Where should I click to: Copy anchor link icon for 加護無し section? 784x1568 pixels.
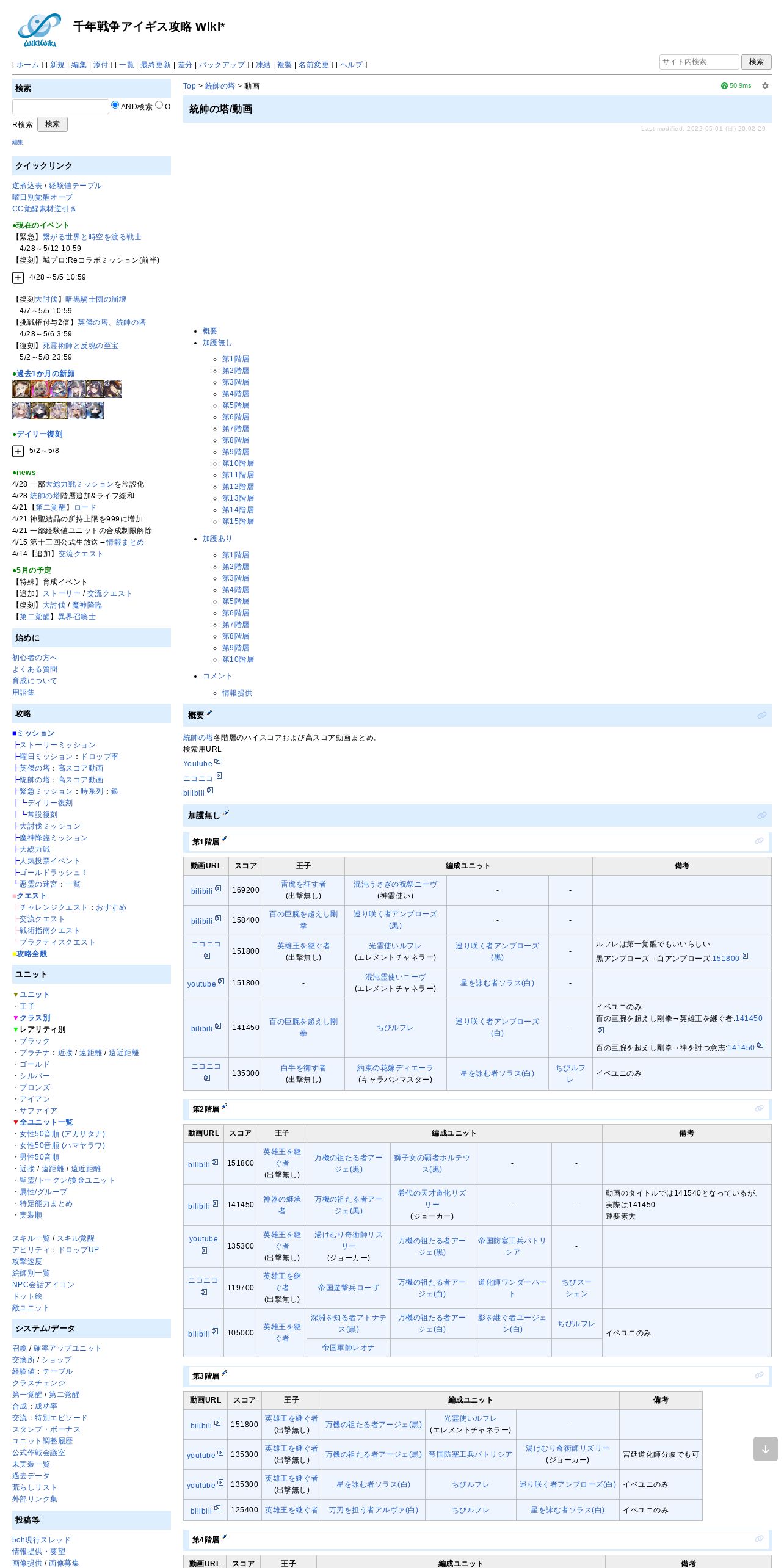click(x=761, y=815)
